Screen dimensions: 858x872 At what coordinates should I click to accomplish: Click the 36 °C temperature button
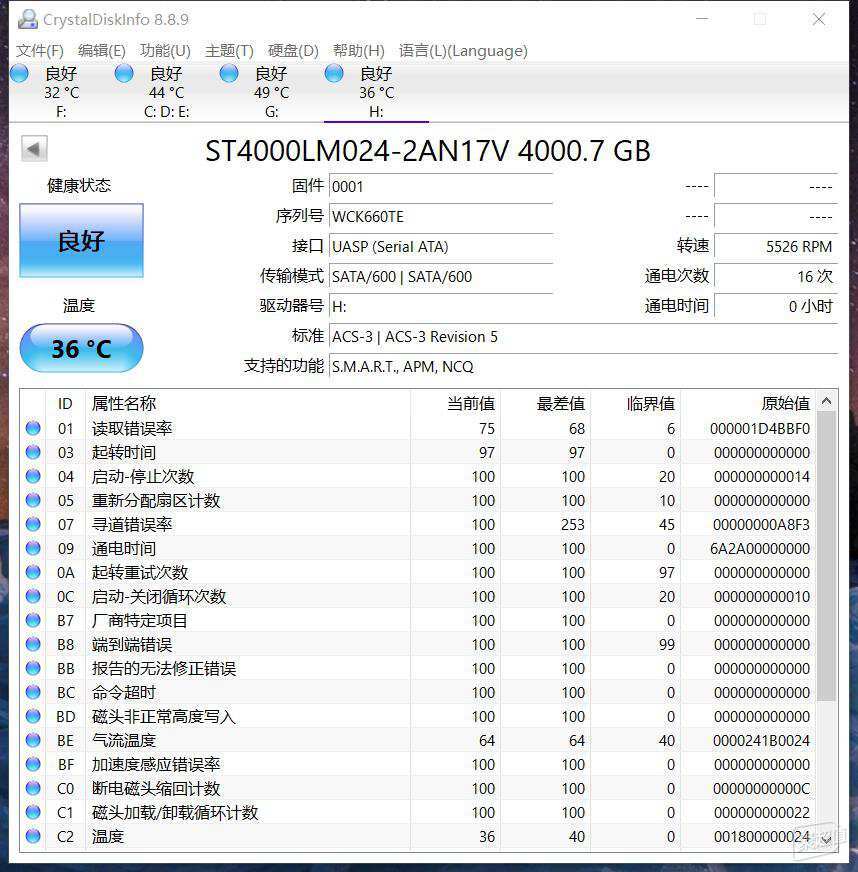coord(81,349)
